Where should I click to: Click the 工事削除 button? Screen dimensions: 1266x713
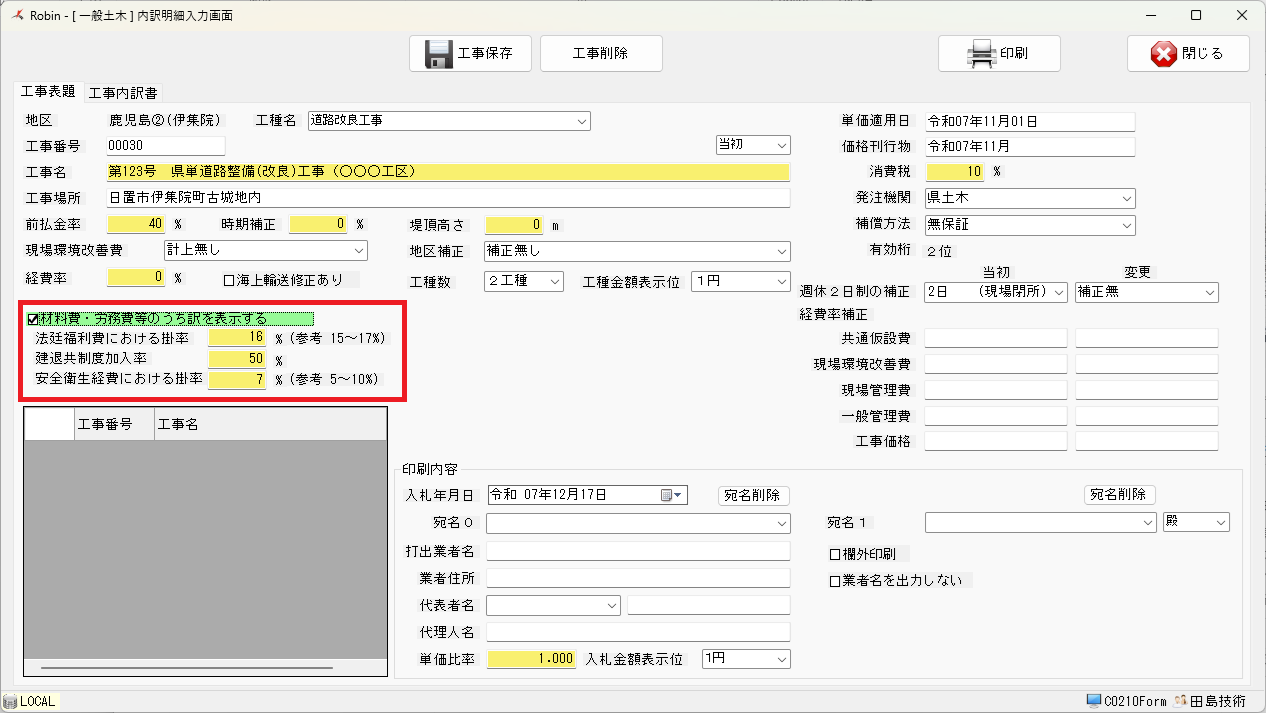[x=601, y=54]
